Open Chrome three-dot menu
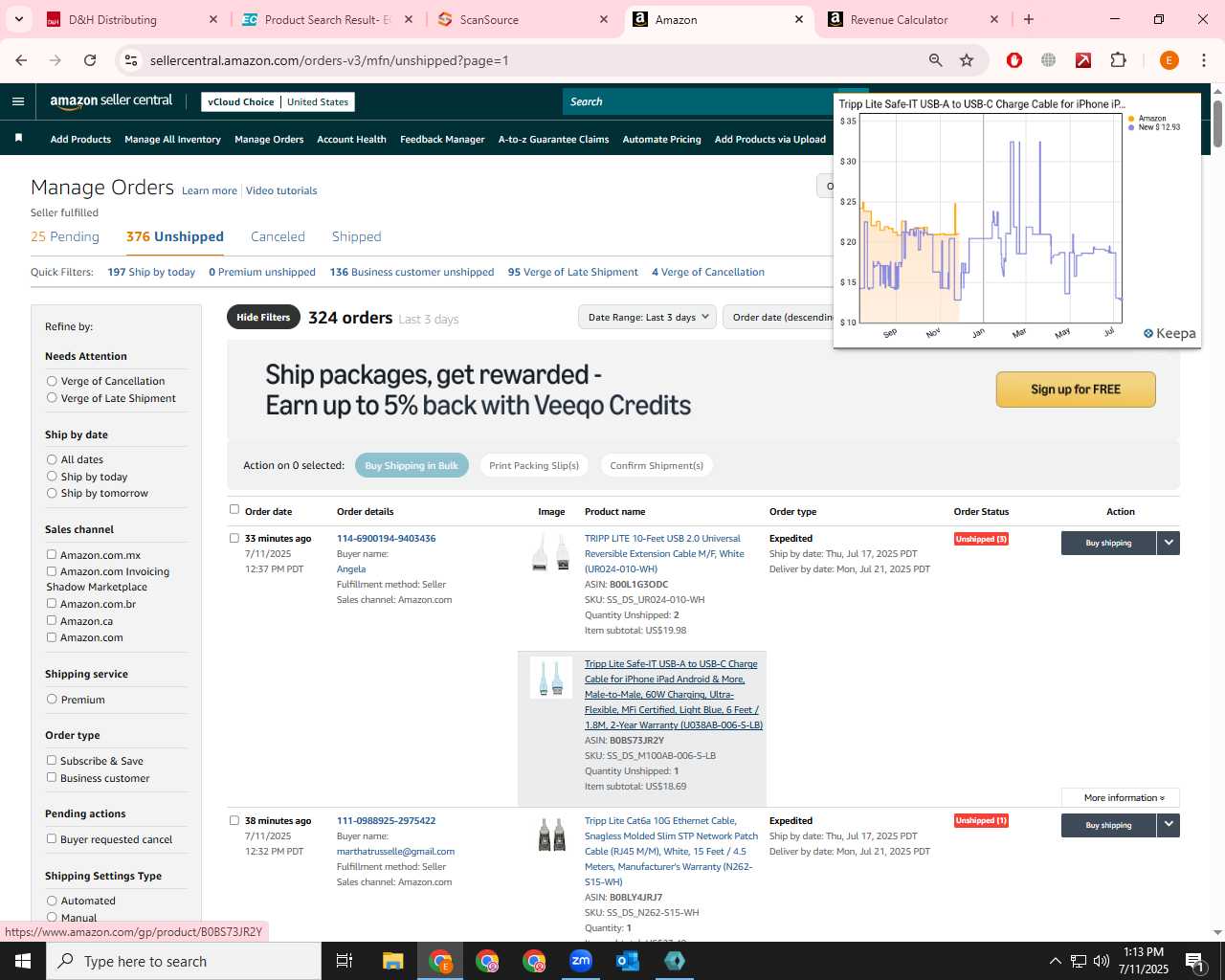This screenshot has width=1225, height=980. [1204, 60]
